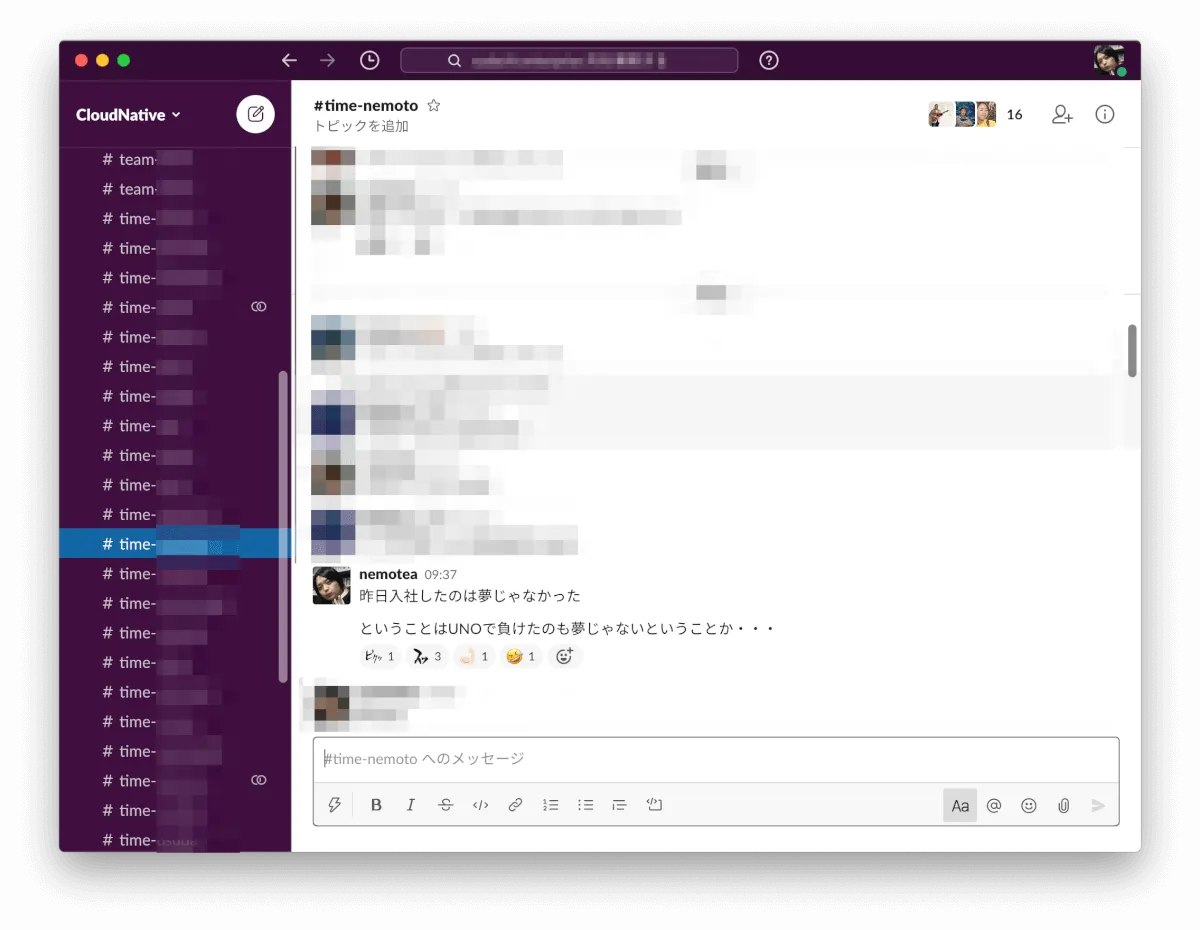Insert a link using the link icon
The height and width of the screenshot is (930, 1200).
515,805
